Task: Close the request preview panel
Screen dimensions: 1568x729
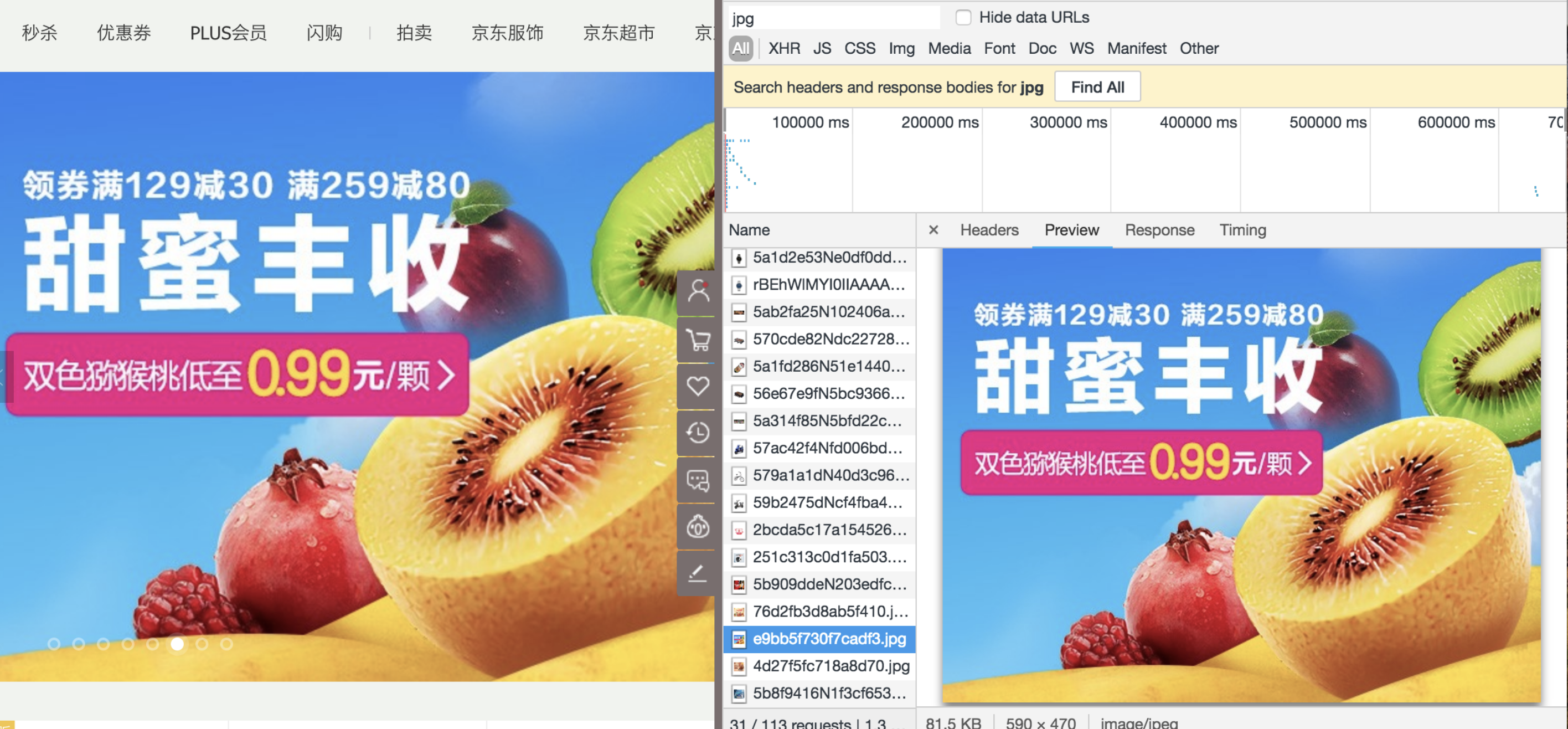Action: click(933, 230)
